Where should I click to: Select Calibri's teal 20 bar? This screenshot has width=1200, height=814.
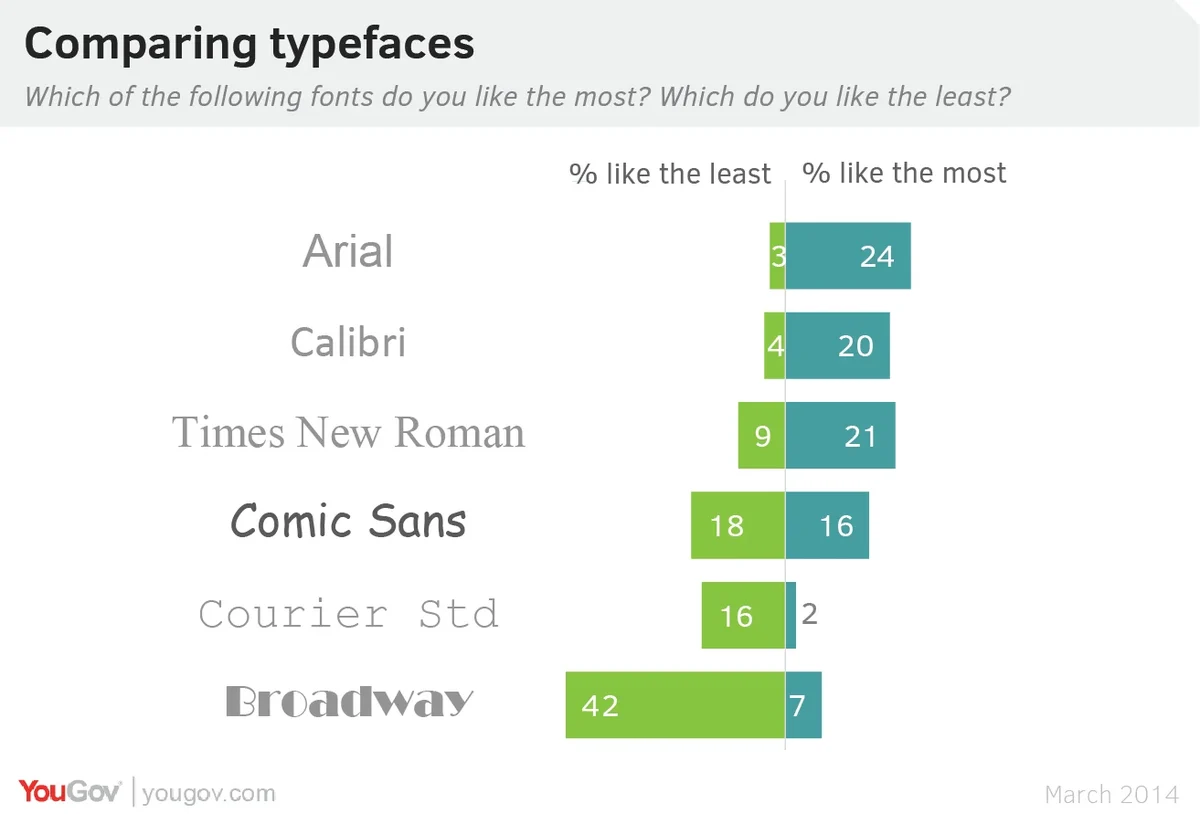pyautogui.click(x=838, y=346)
